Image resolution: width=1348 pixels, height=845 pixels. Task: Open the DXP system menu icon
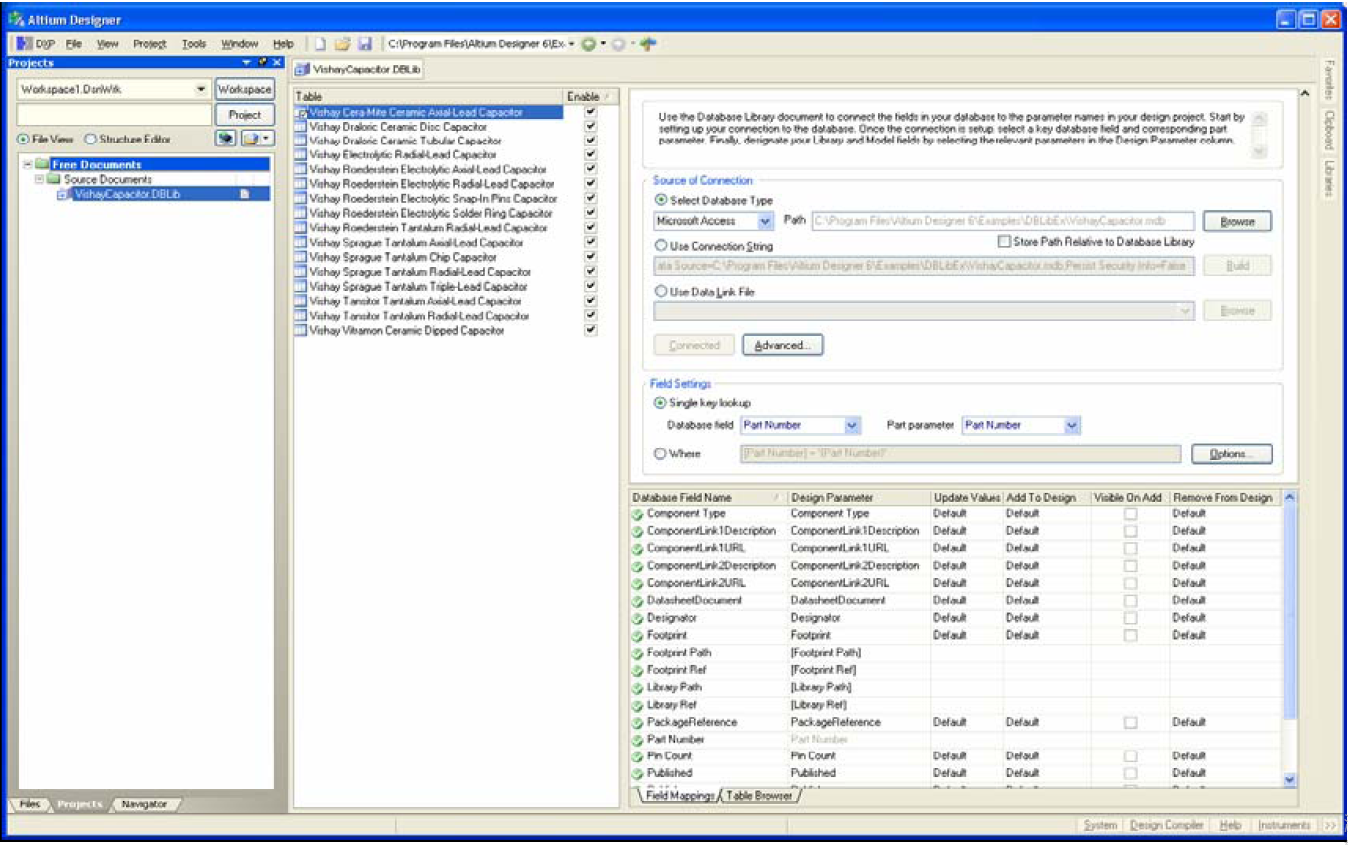24,44
